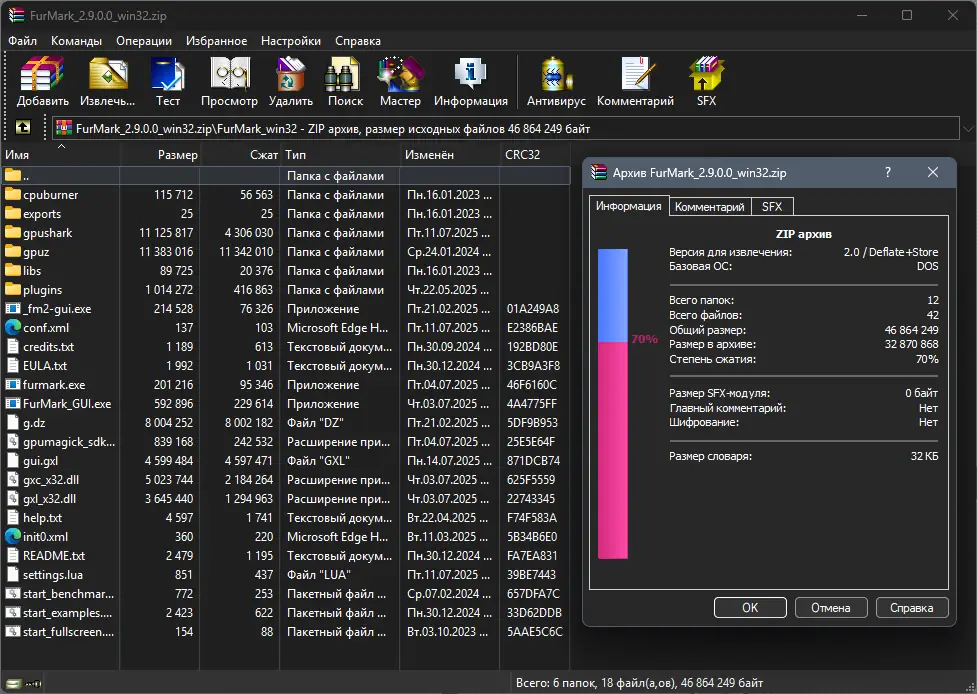Select the gpushark folder icon
Image resolution: width=977 pixels, height=694 pixels.
click(12, 232)
